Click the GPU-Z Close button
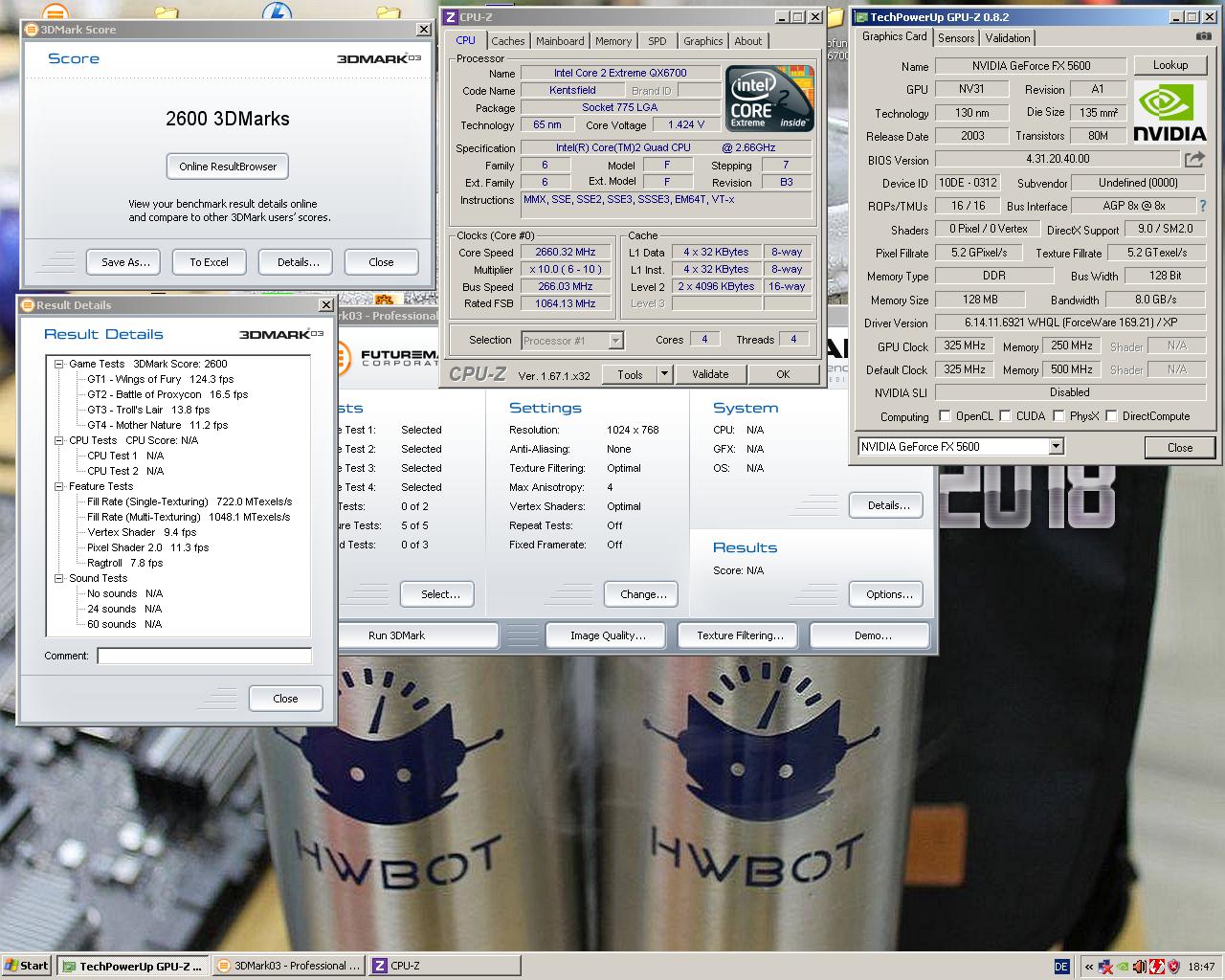This screenshot has width=1225, height=980. tap(1180, 447)
